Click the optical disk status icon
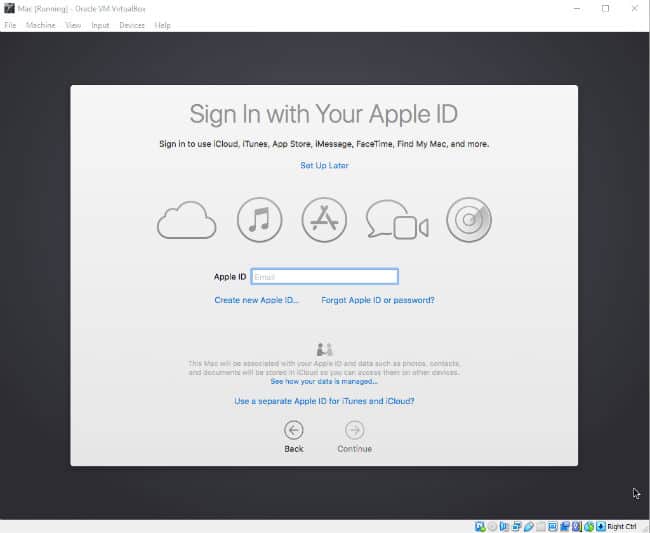This screenshot has width=650, height=533. coord(492,527)
